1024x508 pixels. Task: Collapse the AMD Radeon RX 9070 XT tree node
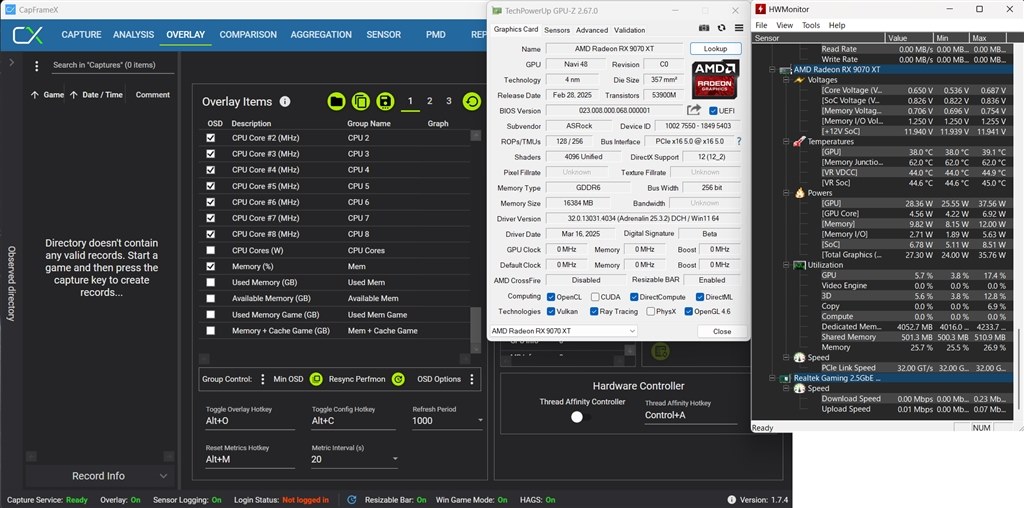click(772, 69)
